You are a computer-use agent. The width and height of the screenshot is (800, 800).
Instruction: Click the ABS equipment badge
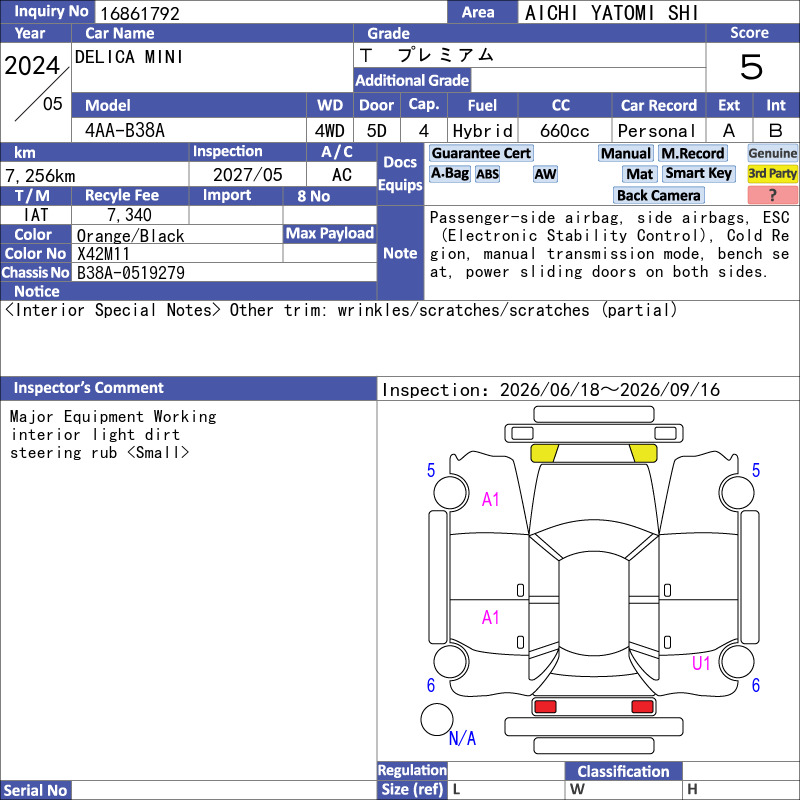coord(487,174)
